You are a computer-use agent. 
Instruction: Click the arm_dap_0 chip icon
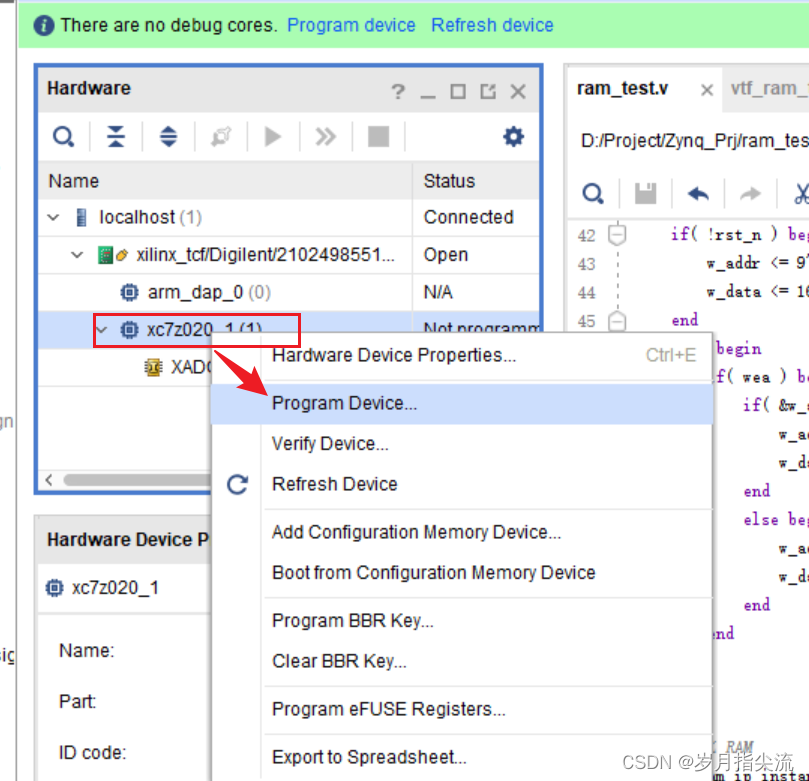[x=129, y=292]
